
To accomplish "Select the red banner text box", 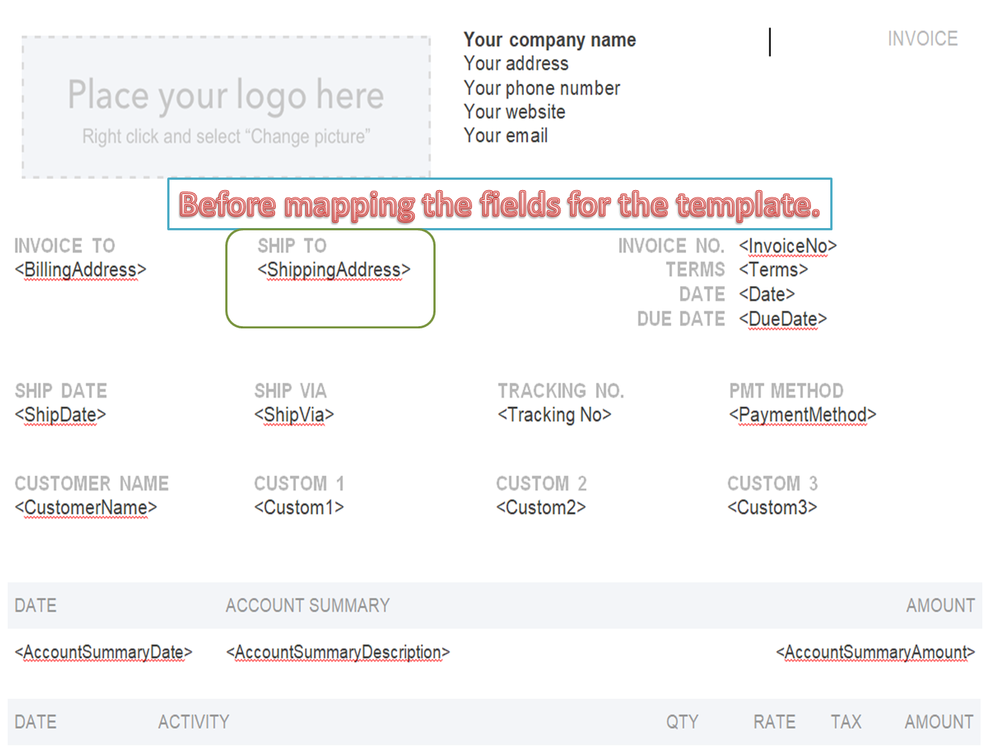I will point(499,205).
